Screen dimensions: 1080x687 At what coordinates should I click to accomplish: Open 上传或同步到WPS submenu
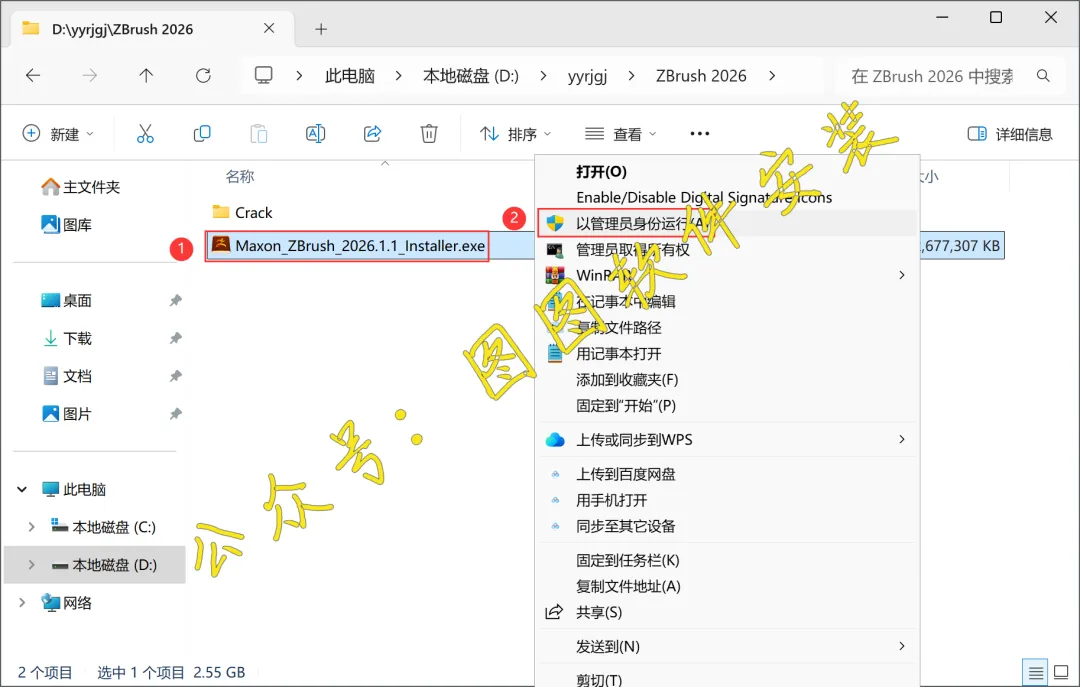(727, 440)
